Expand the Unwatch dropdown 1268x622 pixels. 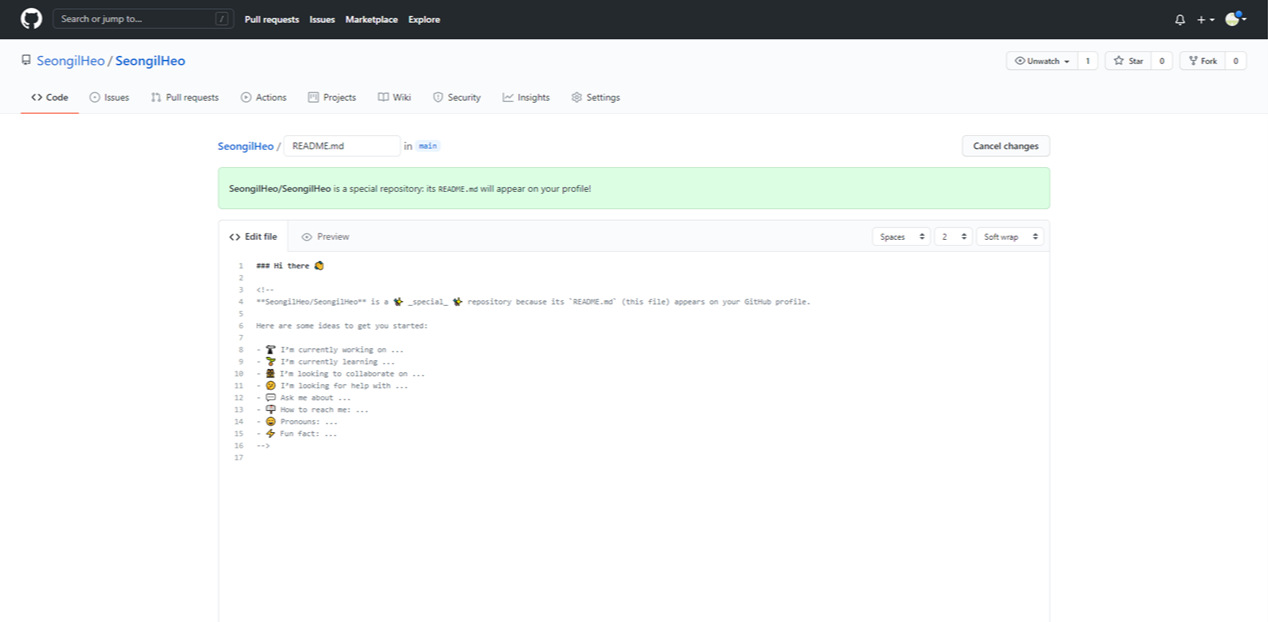[1042, 61]
